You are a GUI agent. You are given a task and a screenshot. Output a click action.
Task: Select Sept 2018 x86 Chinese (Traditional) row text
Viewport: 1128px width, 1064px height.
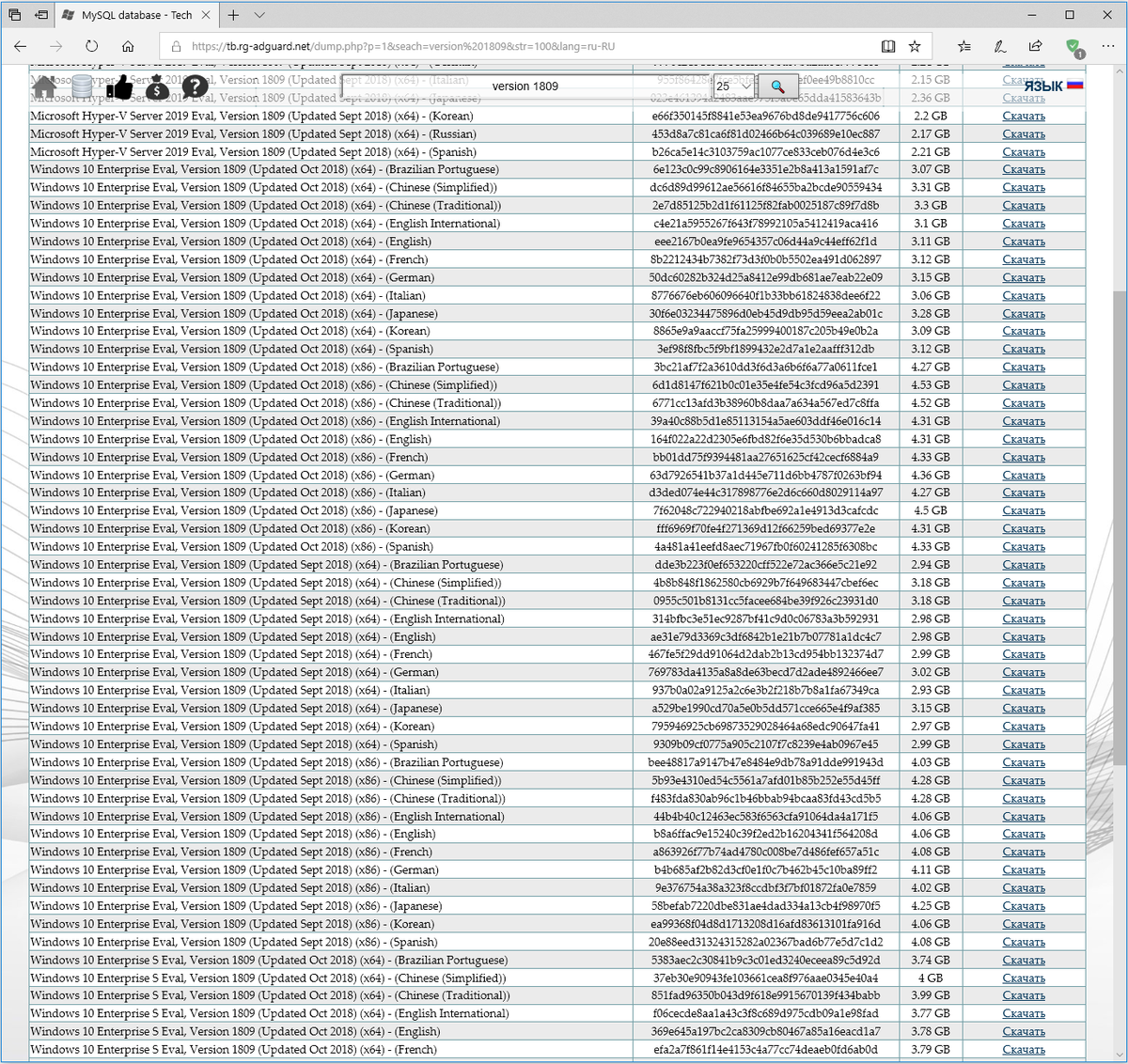[267, 799]
